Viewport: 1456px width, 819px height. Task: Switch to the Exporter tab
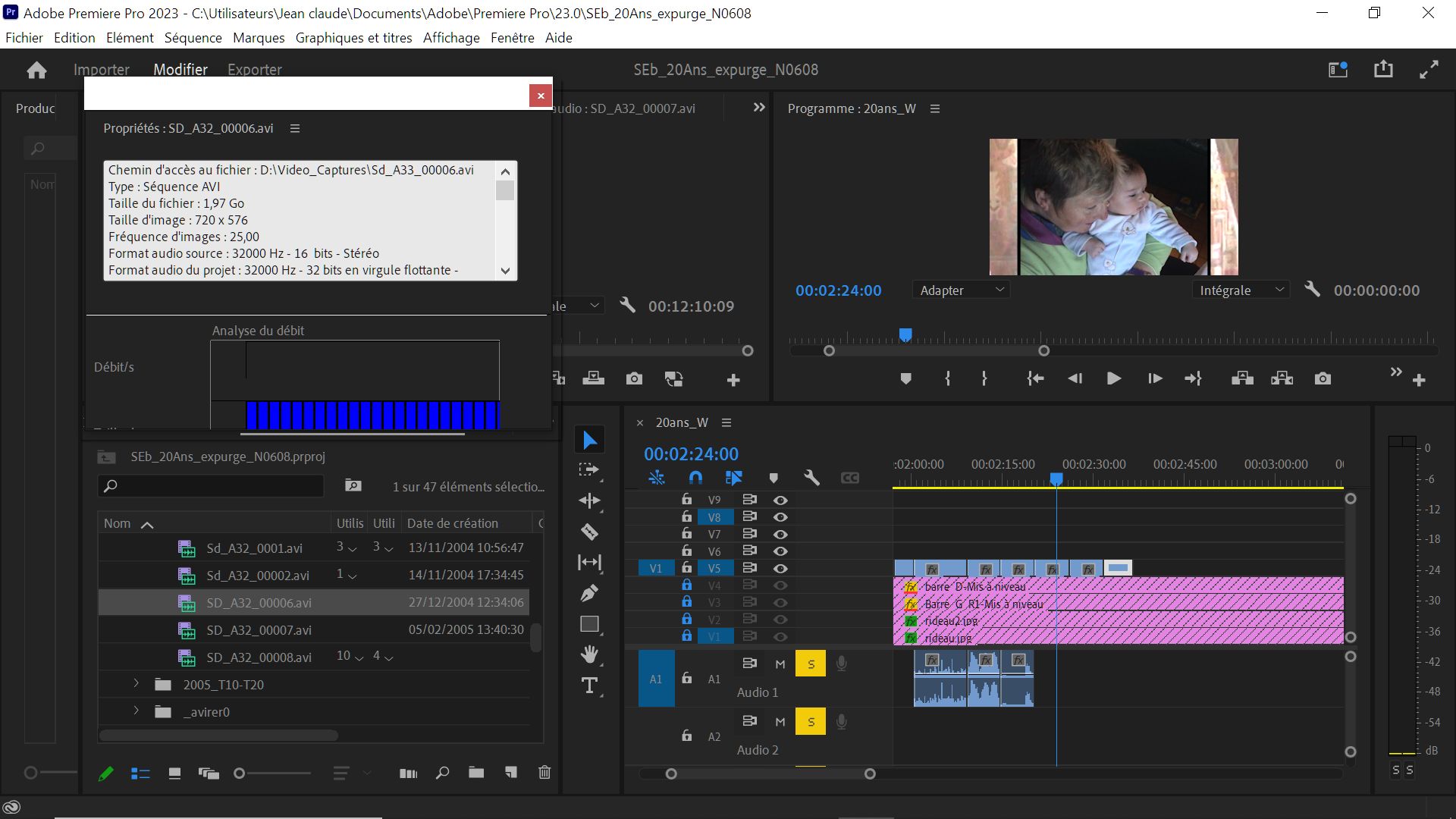pyautogui.click(x=254, y=70)
